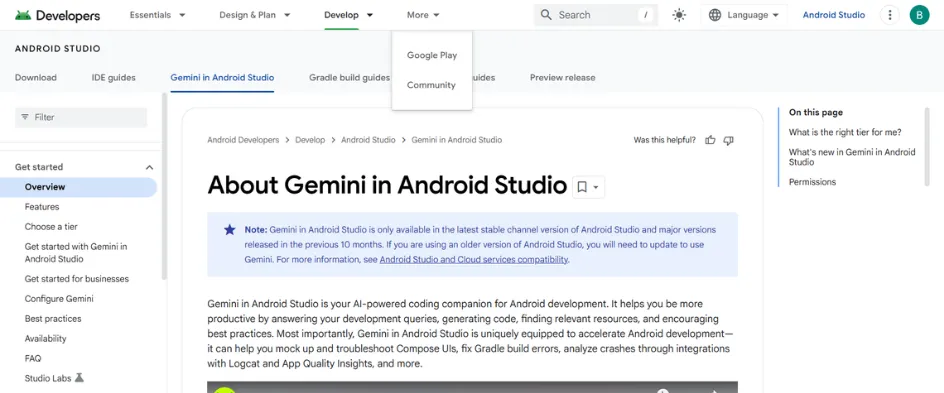Click the search magnifier icon
Viewport: 944px width, 393px height.
tap(546, 15)
